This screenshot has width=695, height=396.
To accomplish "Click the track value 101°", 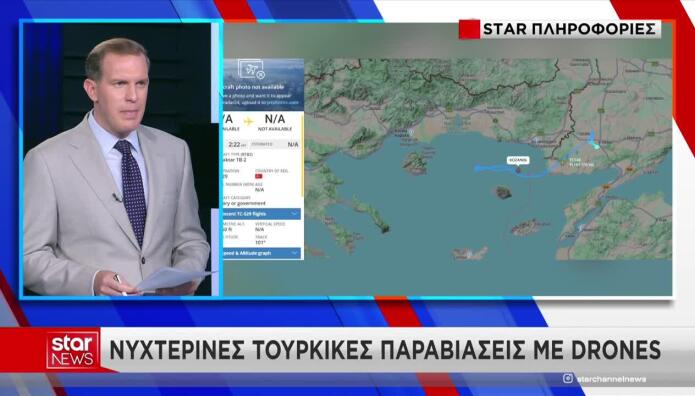I will click(260, 243).
